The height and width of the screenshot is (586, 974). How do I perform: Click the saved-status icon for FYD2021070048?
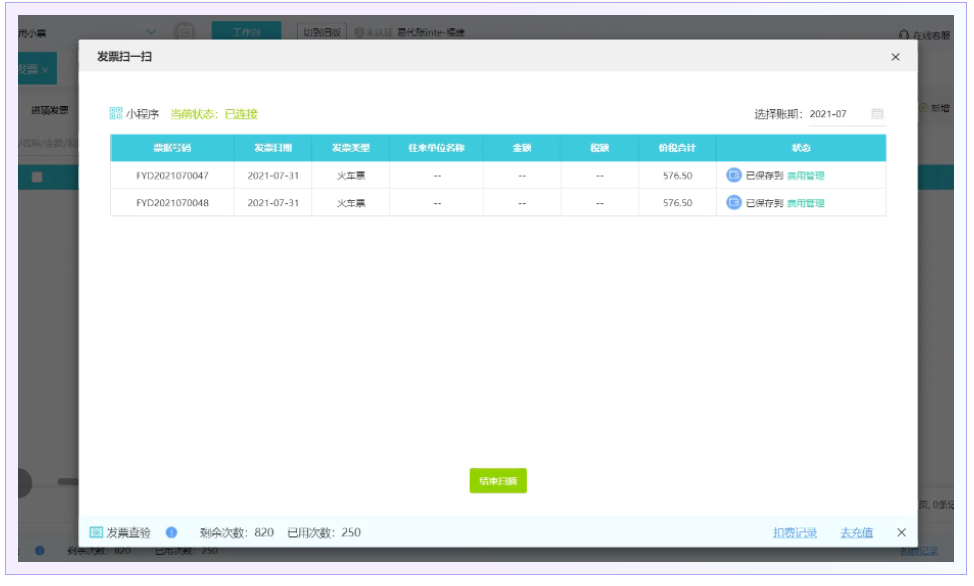click(734, 203)
